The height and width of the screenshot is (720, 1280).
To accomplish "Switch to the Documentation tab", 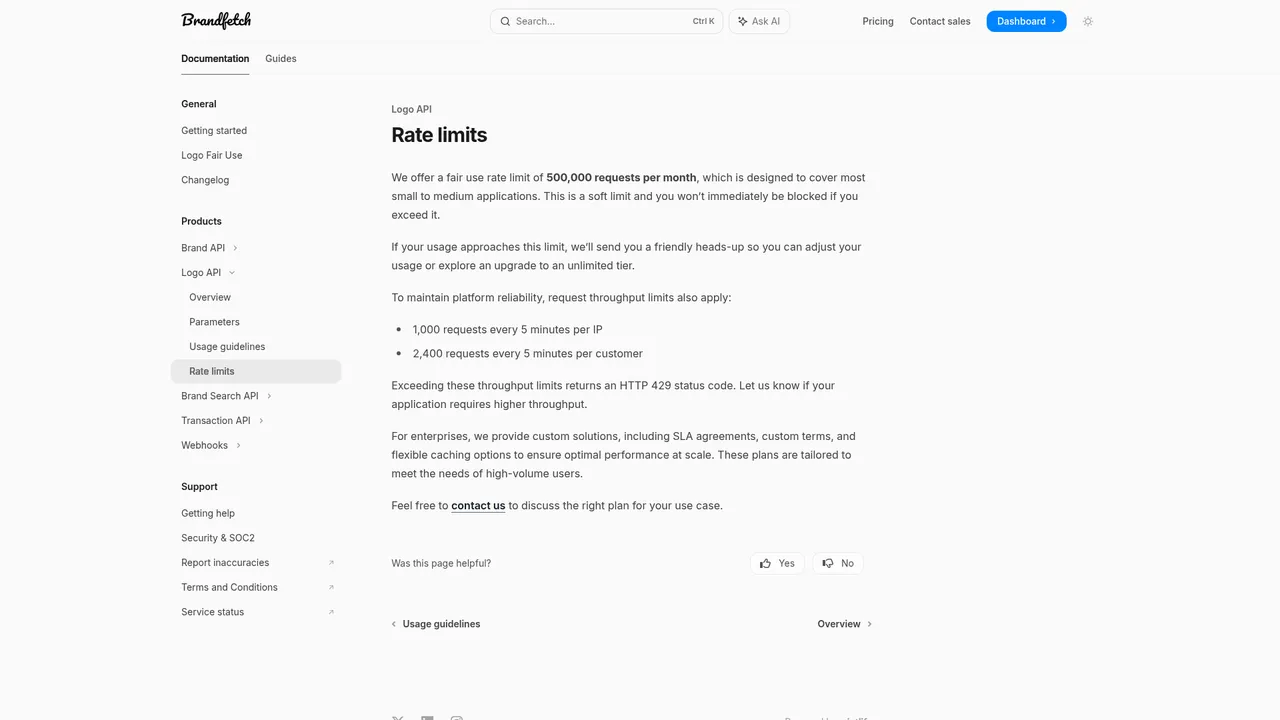I will point(214,58).
